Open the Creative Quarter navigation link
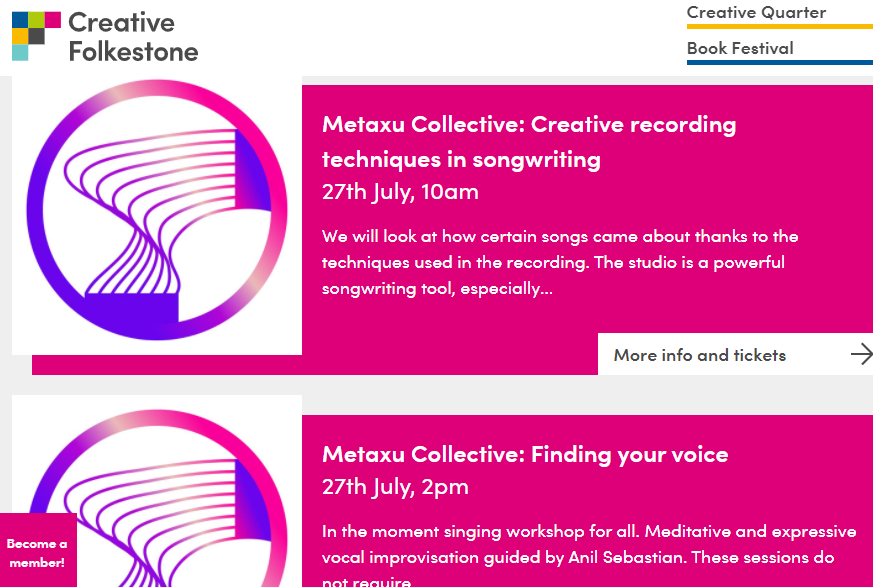This screenshot has height=587, width=873. point(756,12)
